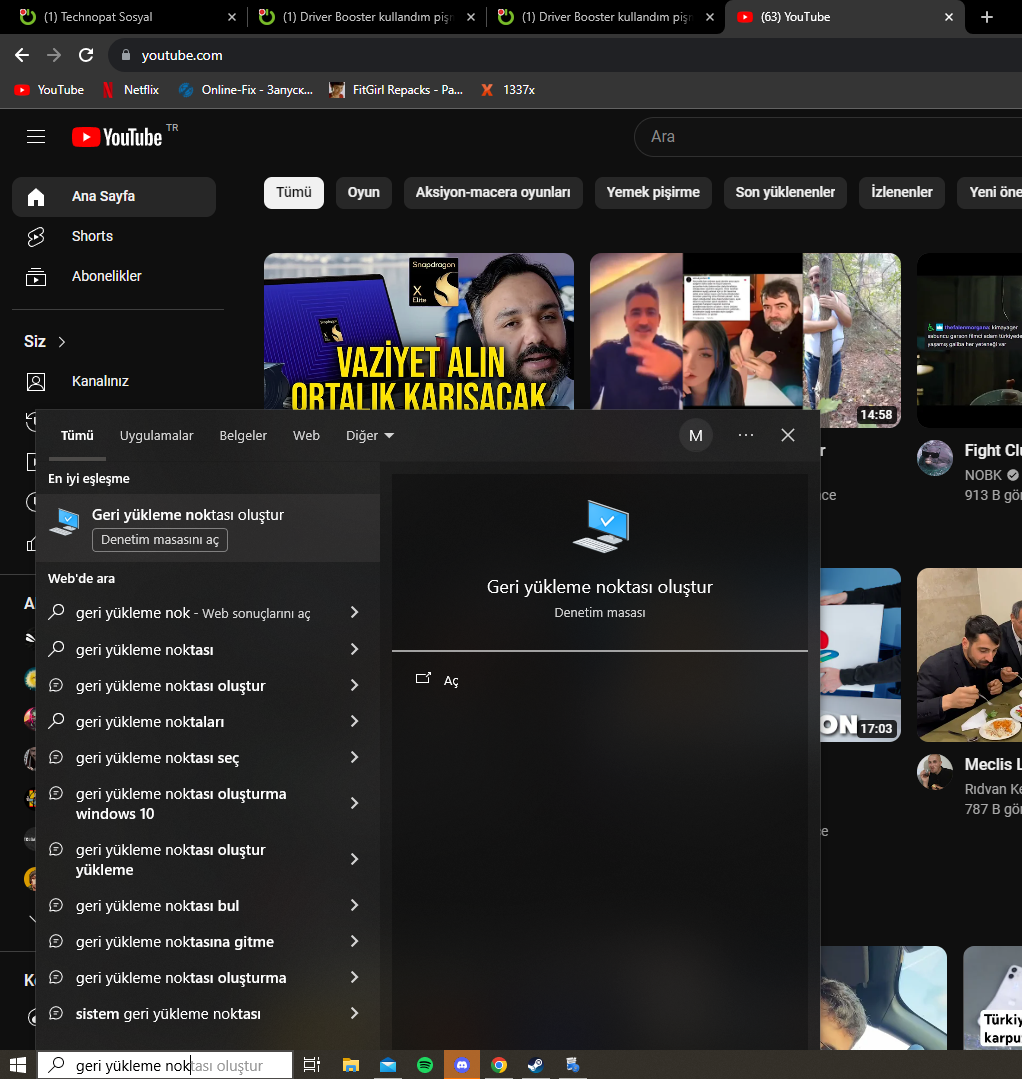Switch to Uygulamalar search tab
This screenshot has height=1079, width=1022.
156,436
